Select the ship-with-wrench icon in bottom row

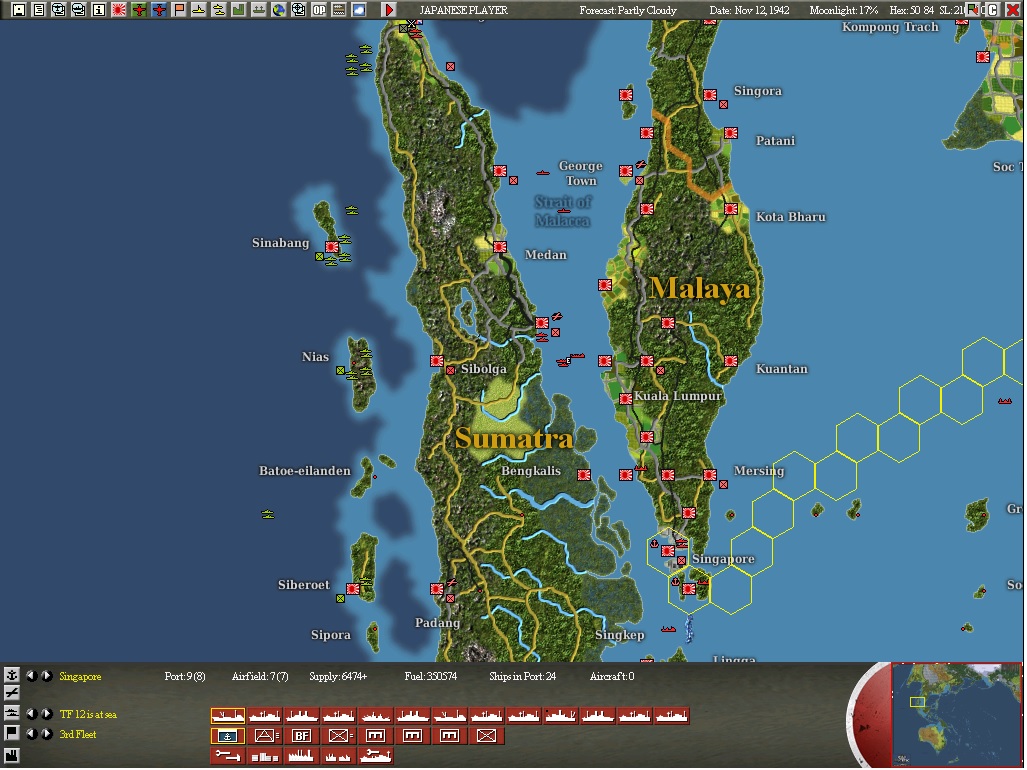point(375,756)
